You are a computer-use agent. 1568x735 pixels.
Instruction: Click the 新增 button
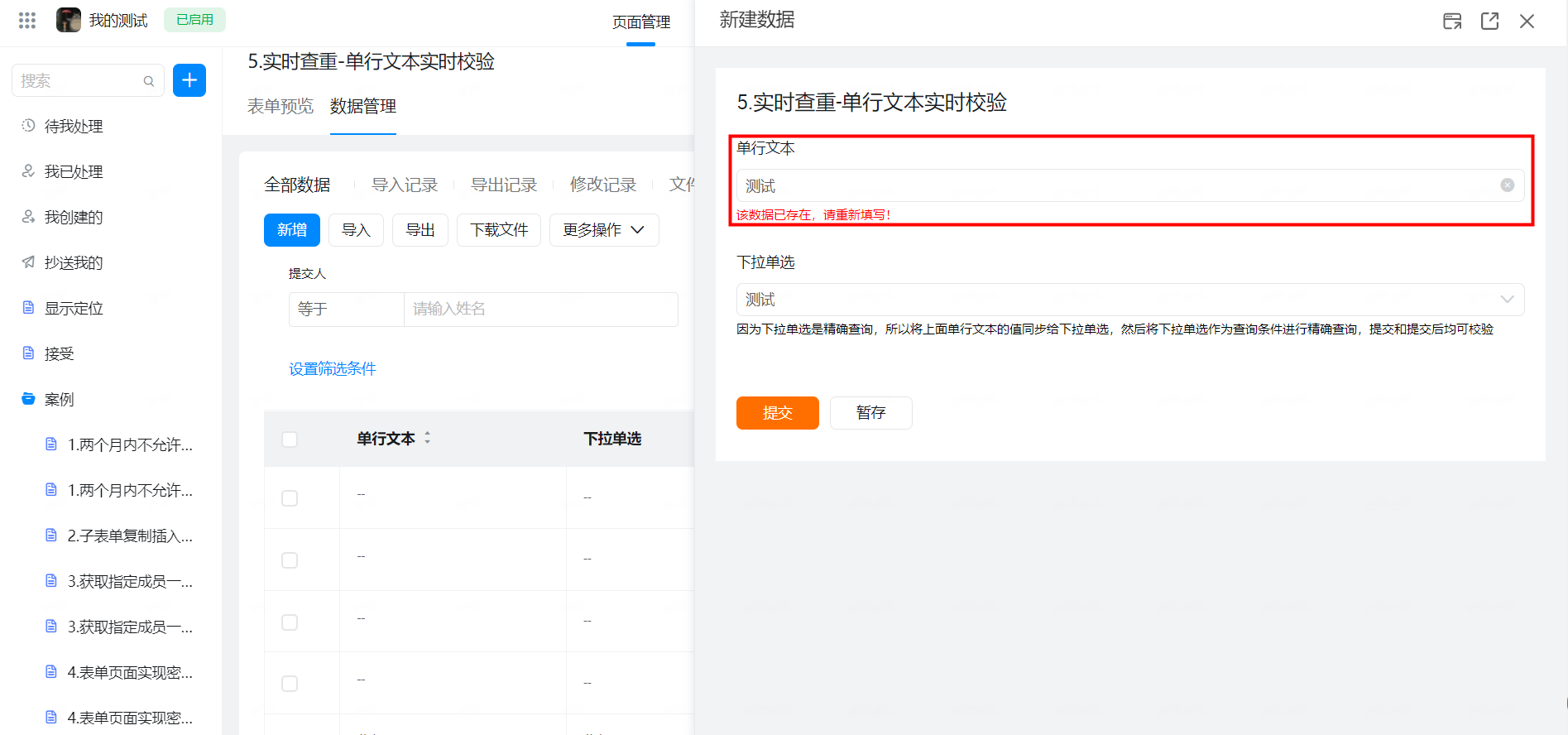pyautogui.click(x=292, y=230)
